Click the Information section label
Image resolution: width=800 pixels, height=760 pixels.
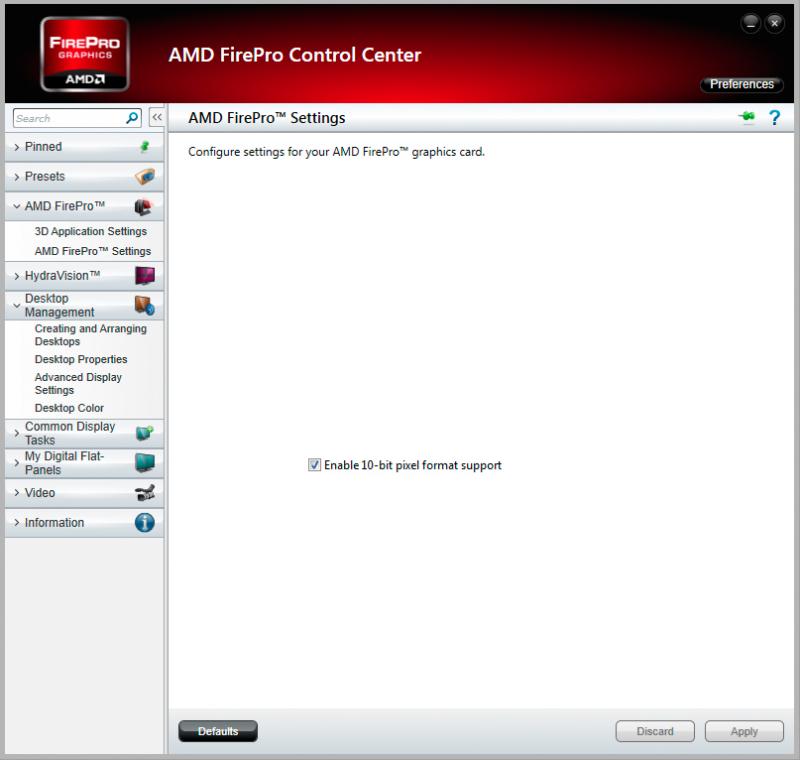55,523
